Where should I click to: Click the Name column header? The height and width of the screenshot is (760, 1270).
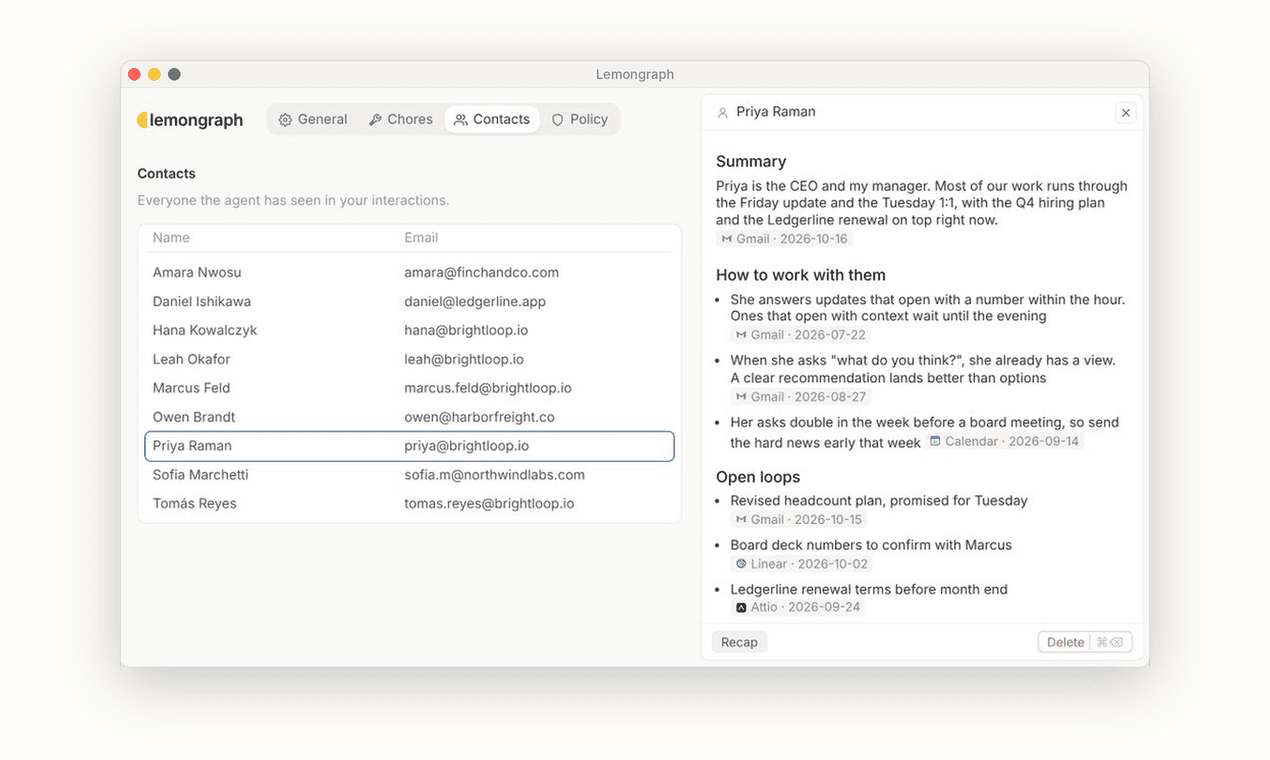pyautogui.click(x=171, y=238)
